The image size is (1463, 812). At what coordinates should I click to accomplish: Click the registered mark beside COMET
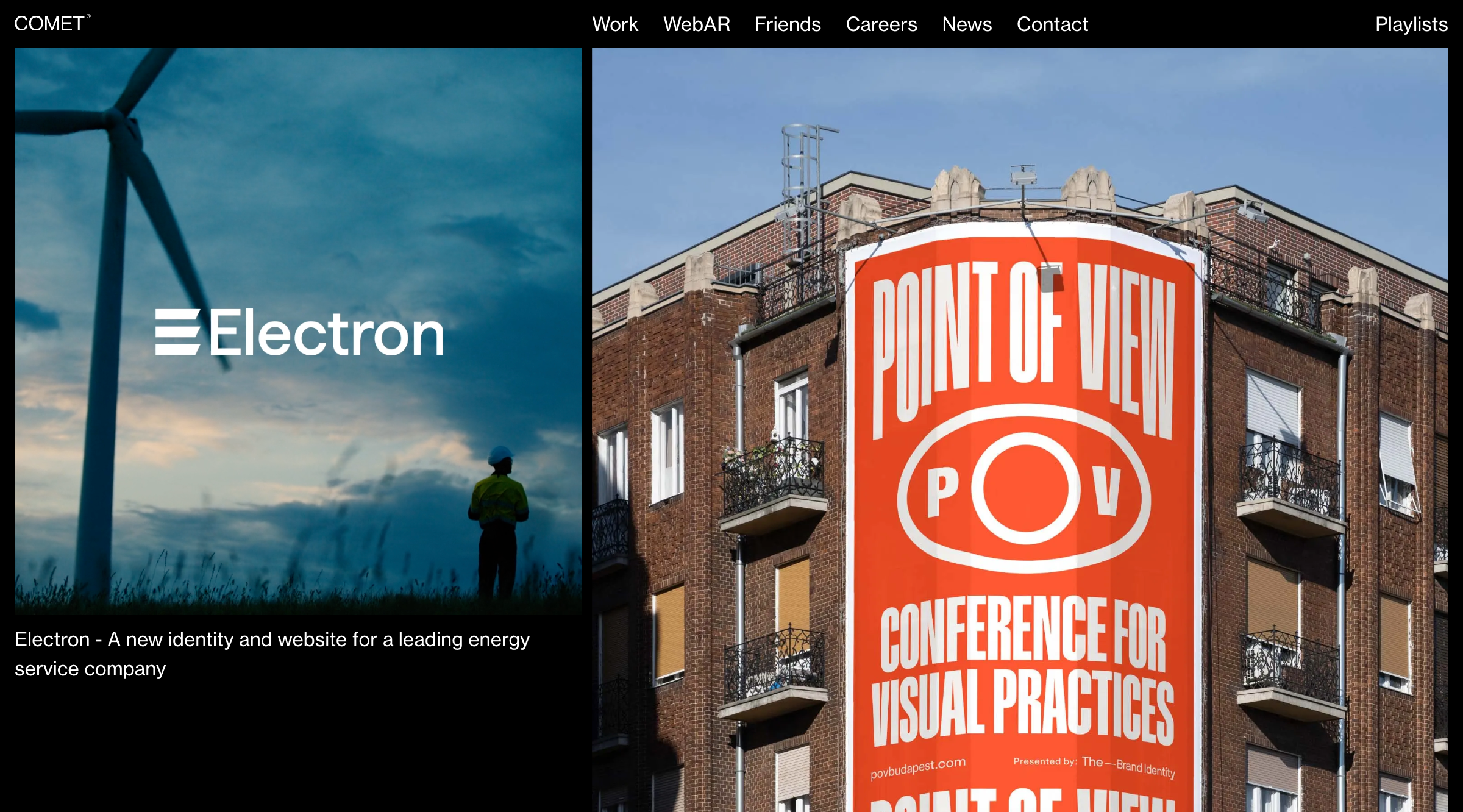click(x=88, y=16)
